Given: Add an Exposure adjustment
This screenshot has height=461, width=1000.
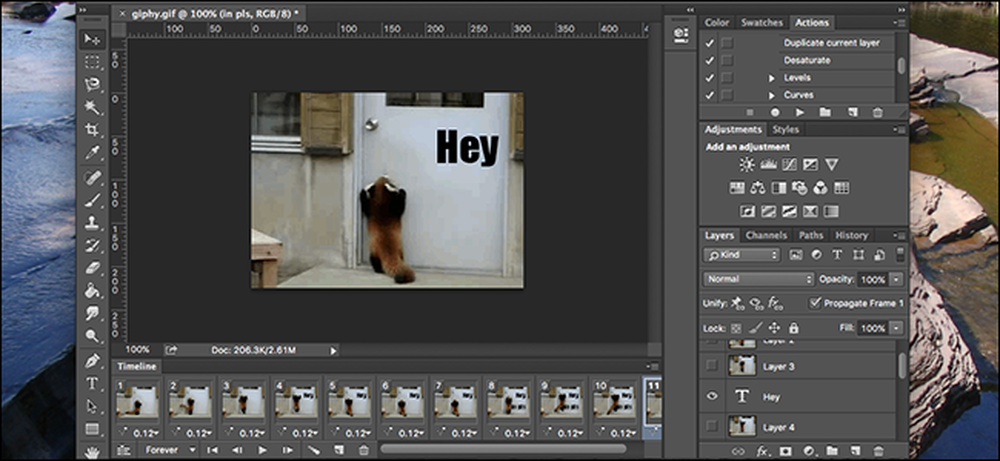Looking at the screenshot, I should (x=810, y=165).
